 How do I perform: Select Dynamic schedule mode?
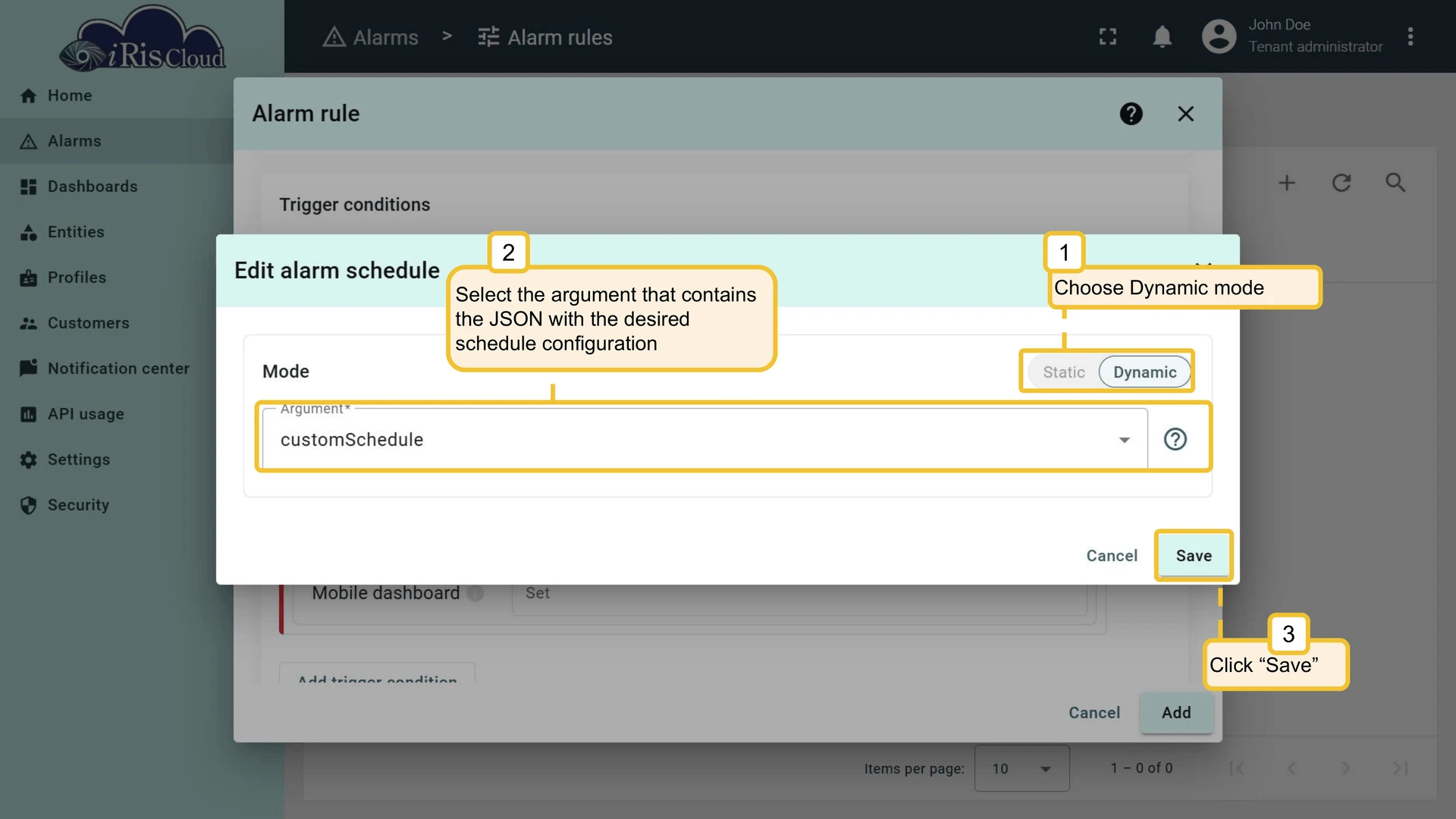(x=1144, y=372)
